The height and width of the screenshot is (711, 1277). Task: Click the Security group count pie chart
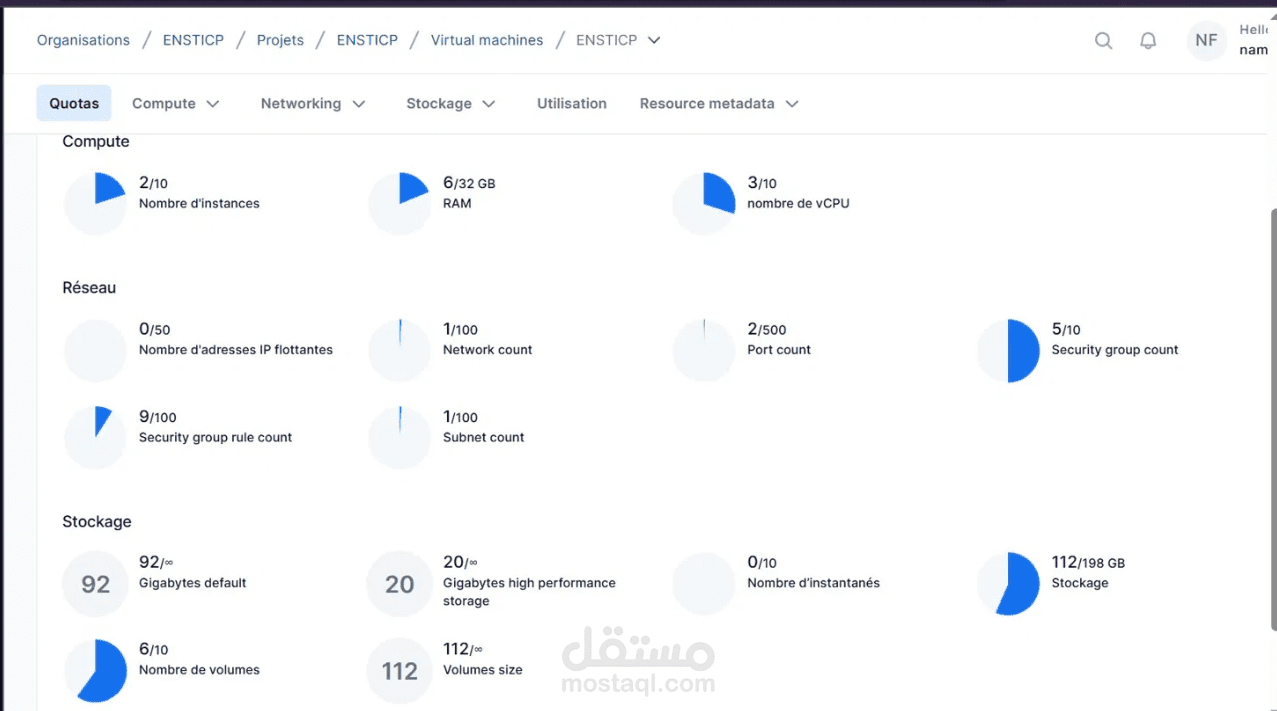coord(1009,351)
